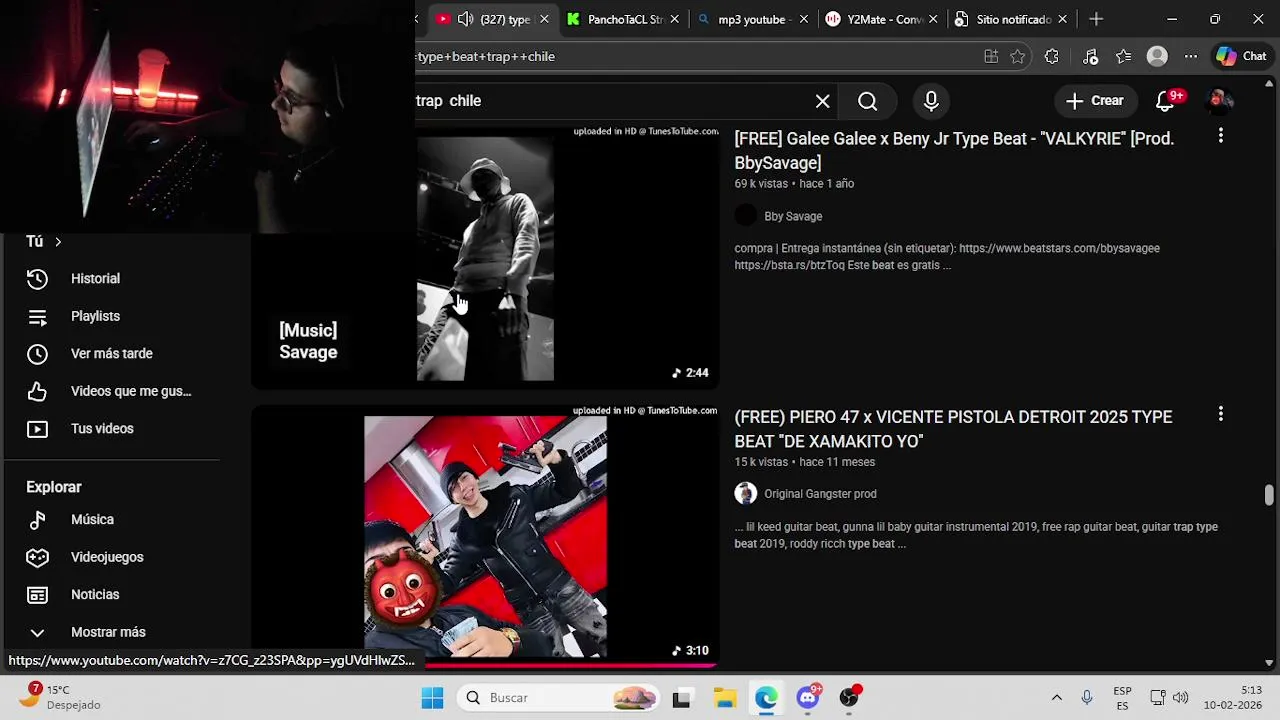Mute the YouTube tab audio icon
Image resolution: width=1280 pixels, height=720 pixels.
pos(465,19)
